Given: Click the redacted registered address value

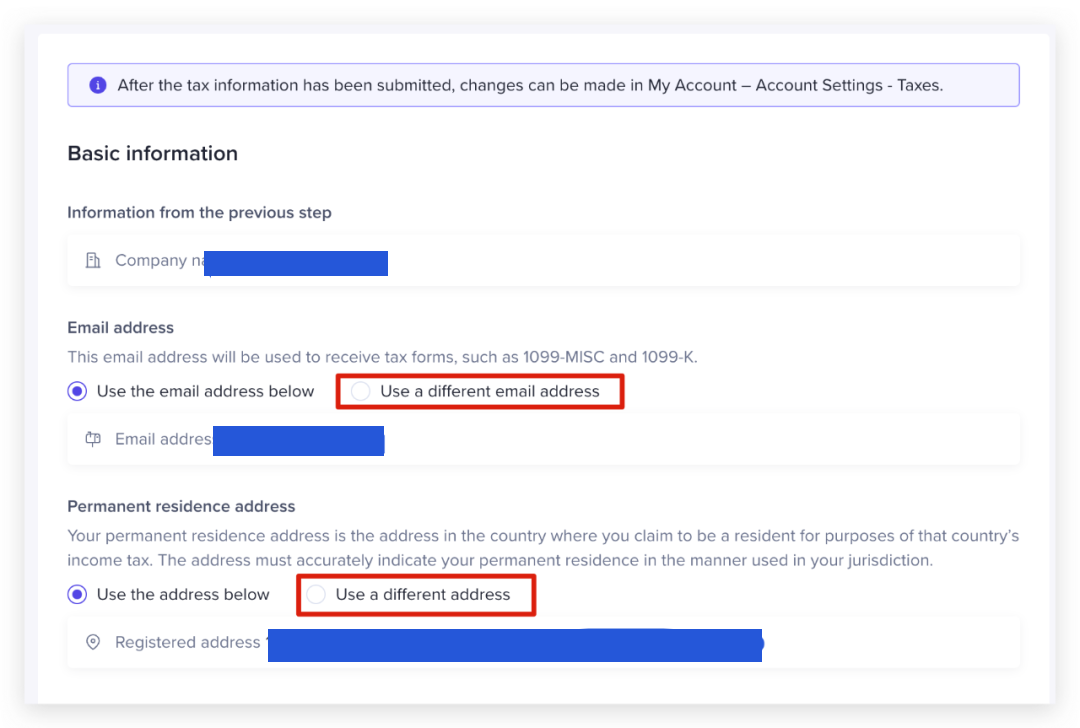Looking at the screenshot, I should 515,645.
